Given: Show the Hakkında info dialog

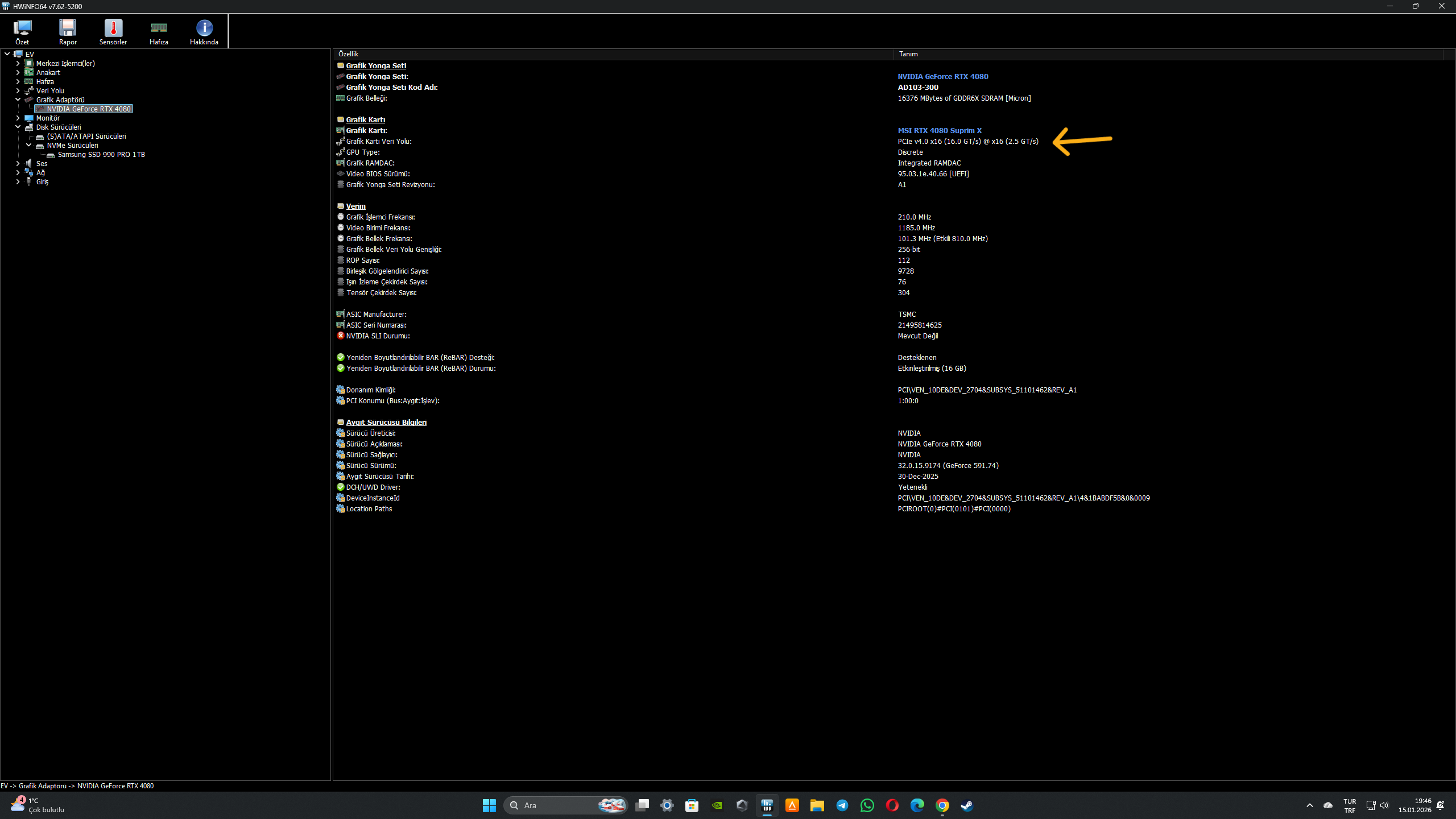Looking at the screenshot, I should [x=204, y=32].
